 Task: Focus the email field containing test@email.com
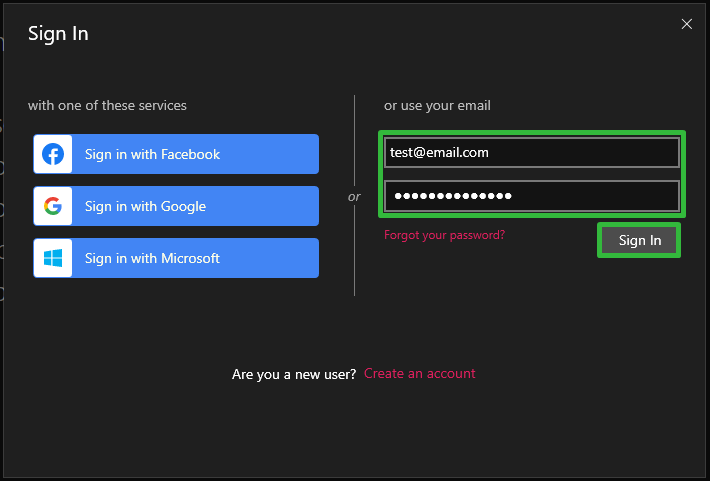(x=532, y=153)
